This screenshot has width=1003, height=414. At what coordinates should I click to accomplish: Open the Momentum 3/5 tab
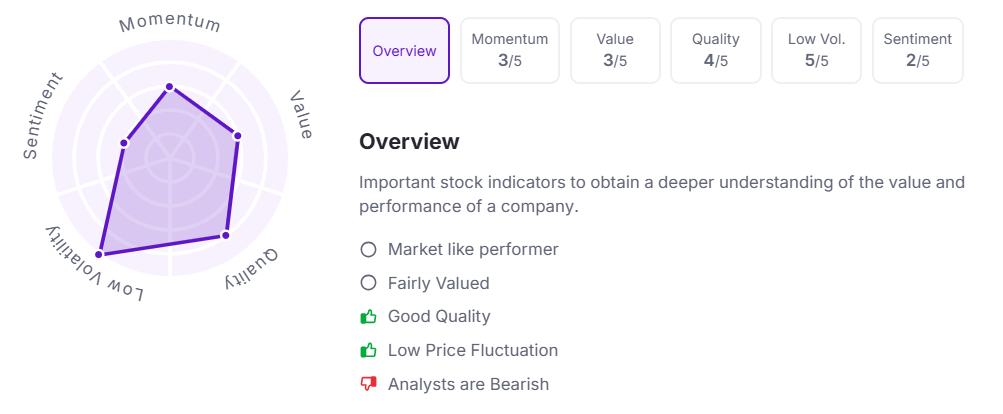tap(510, 51)
